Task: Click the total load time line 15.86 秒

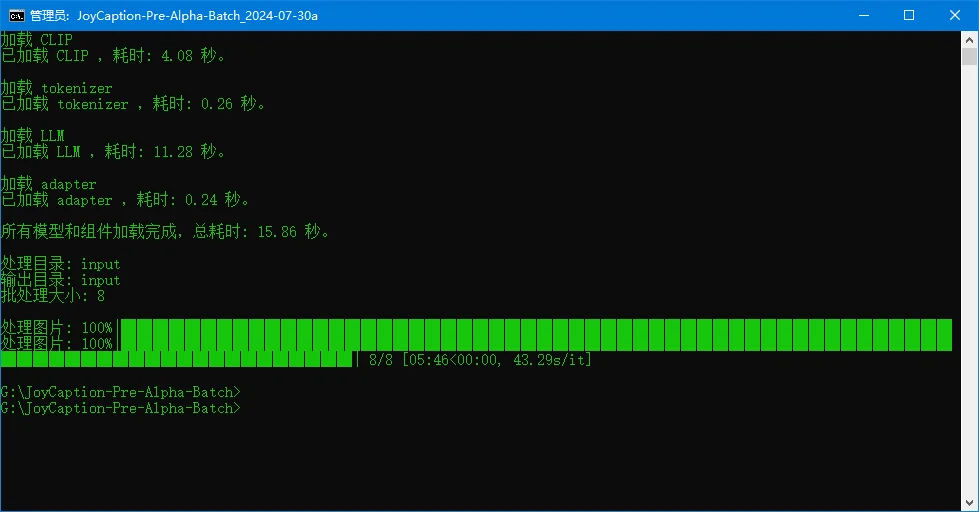Action: pyautogui.click(x=165, y=232)
